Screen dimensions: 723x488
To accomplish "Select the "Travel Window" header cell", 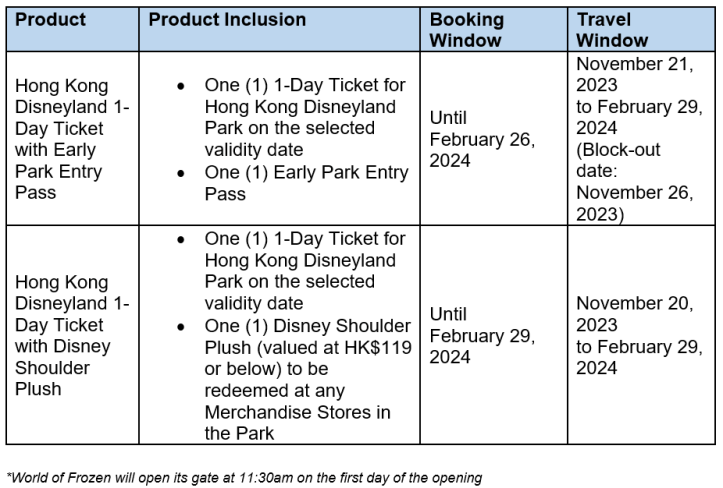I will pos(613,29).
